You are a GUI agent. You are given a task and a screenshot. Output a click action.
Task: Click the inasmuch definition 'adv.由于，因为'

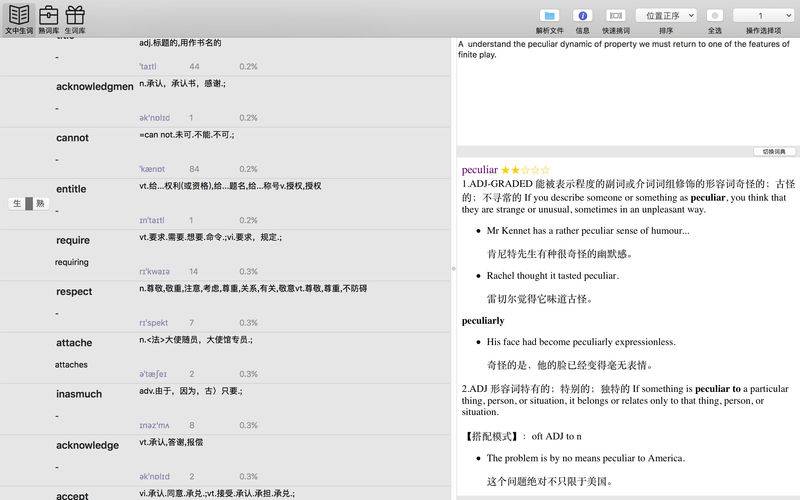pyautogui.click(x=191, y=391)
